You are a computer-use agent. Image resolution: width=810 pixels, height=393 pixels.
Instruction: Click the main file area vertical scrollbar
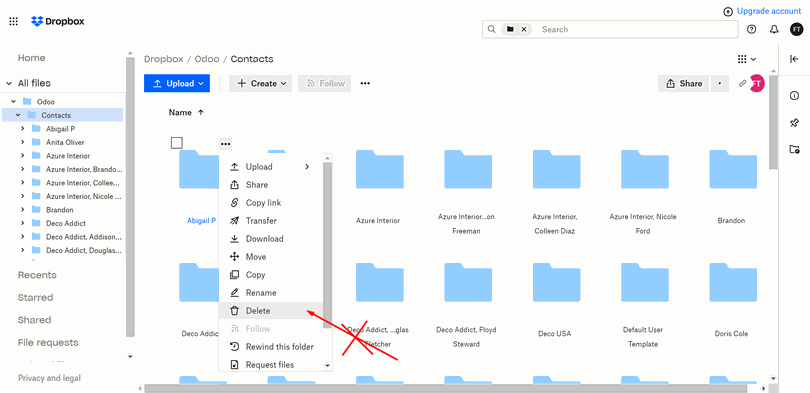point(773,122)
